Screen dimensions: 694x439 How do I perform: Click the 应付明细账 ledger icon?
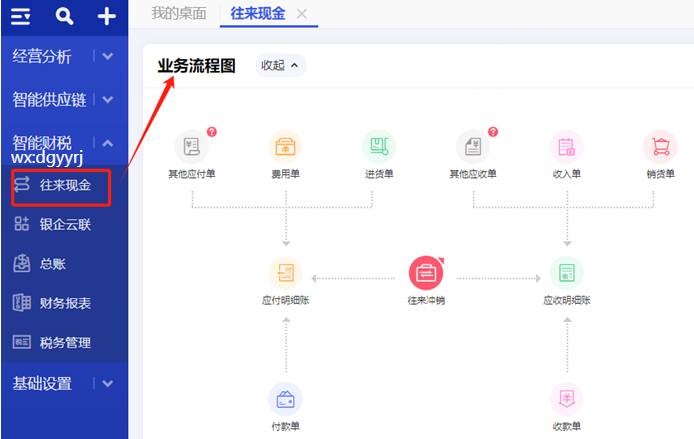point(285,272)
